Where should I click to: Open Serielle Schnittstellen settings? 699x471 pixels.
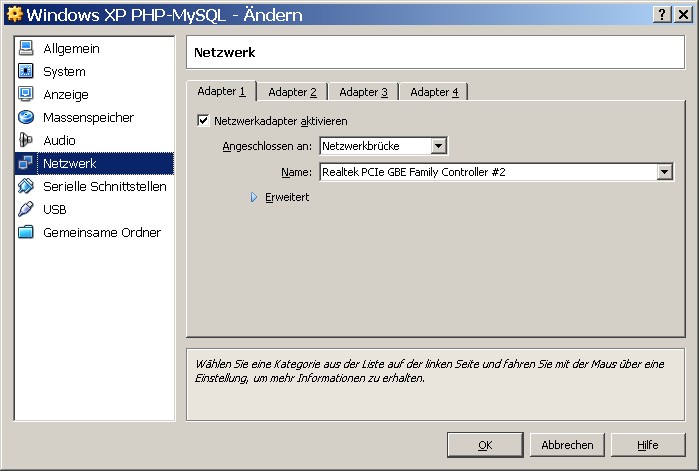[x=105, y=186]
